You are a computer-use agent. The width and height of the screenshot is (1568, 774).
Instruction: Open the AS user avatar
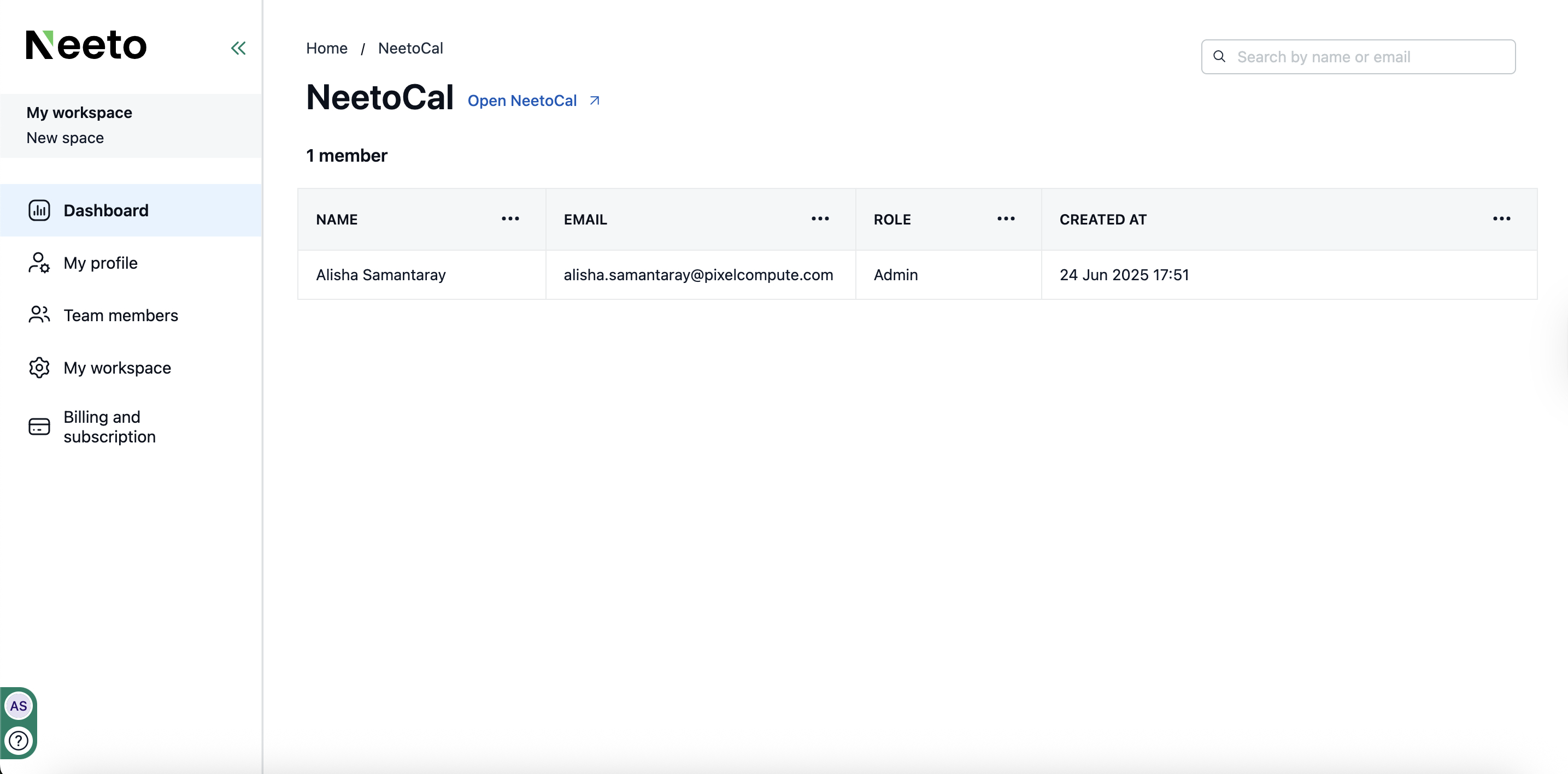point(18,706)
